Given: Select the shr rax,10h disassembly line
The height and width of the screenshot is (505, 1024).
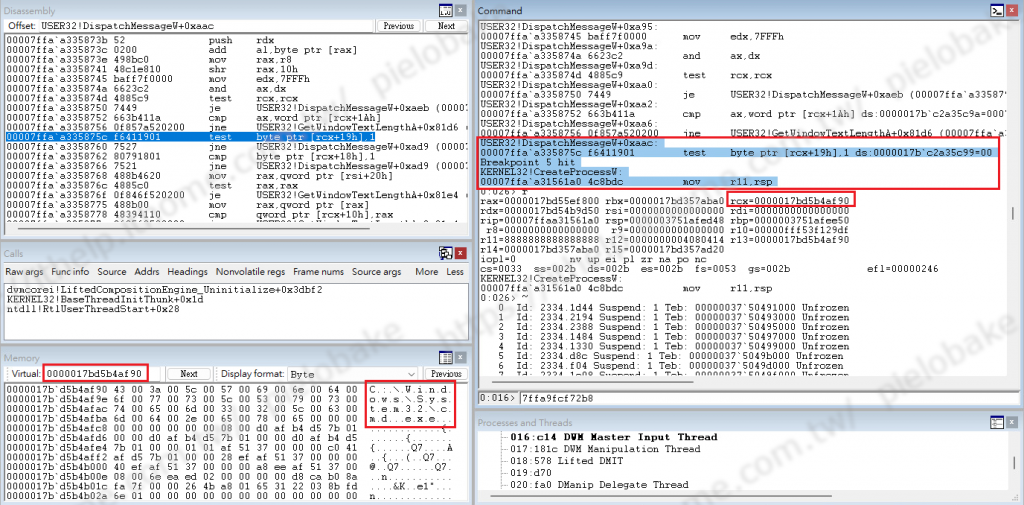Looking at the screenshot, I should pyautogui.click(x=236, y=68).
